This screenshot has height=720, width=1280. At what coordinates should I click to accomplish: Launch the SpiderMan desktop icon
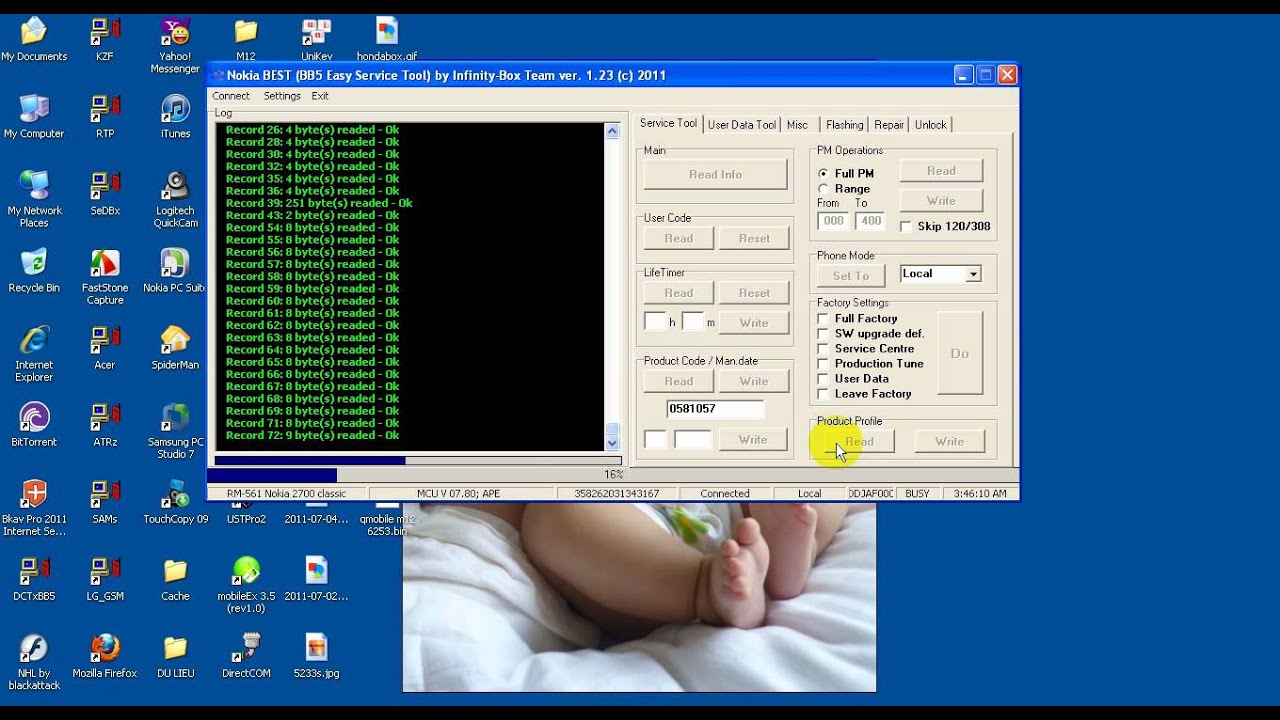[x=175, y=347]
